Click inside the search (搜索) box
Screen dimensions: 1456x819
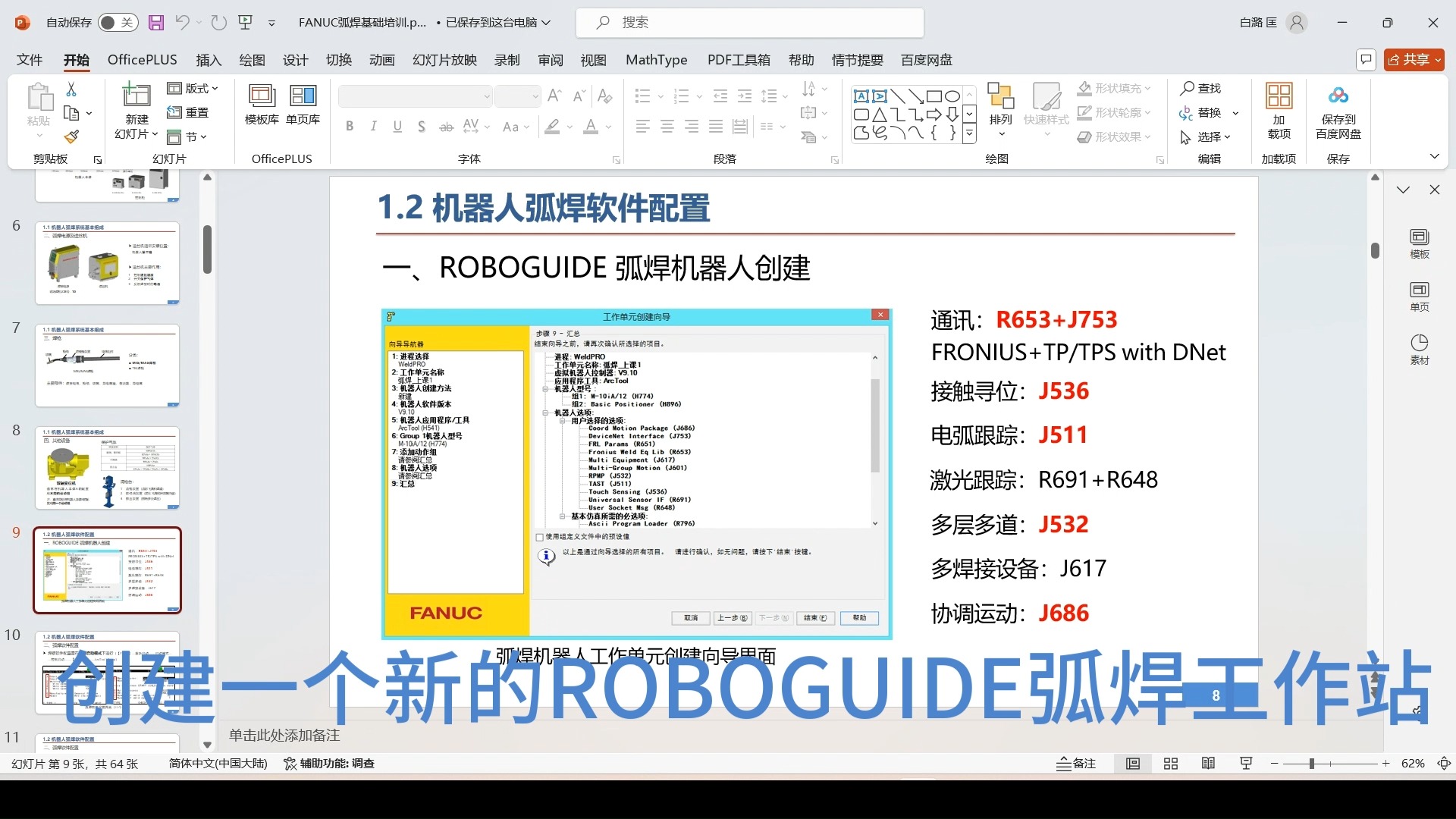pos(750,23)
